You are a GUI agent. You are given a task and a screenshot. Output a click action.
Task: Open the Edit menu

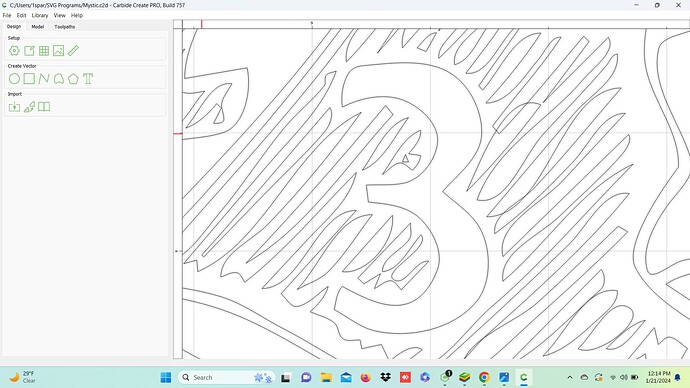coord(21,15)
